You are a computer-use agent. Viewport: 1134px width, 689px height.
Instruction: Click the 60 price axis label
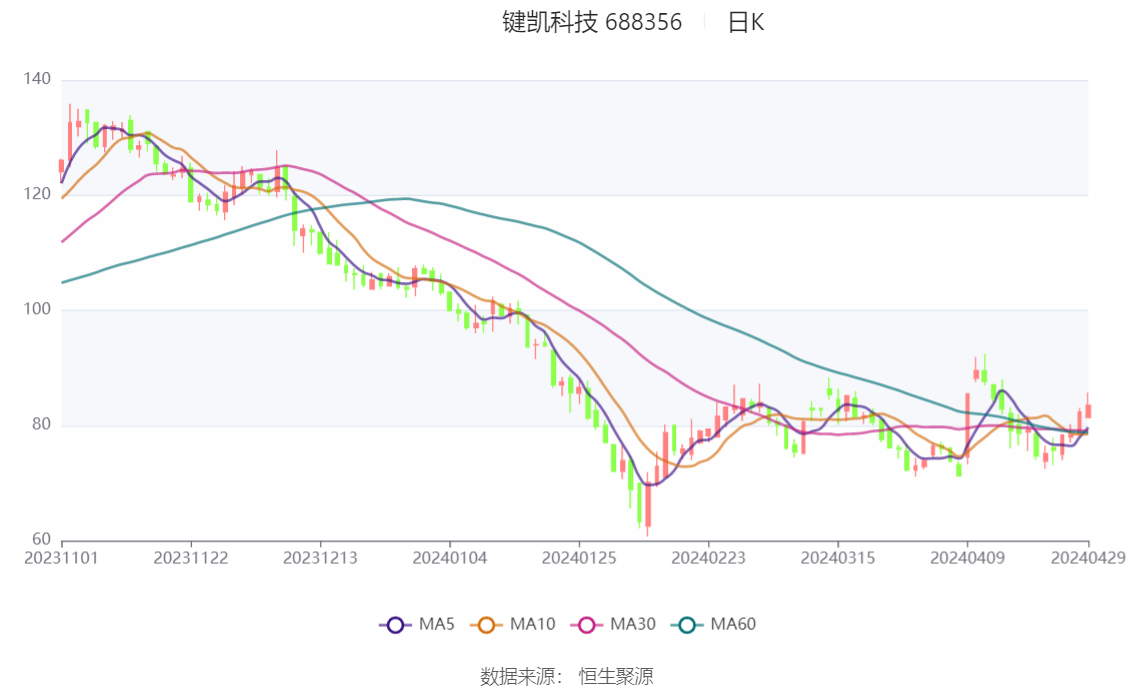(41, 539)
